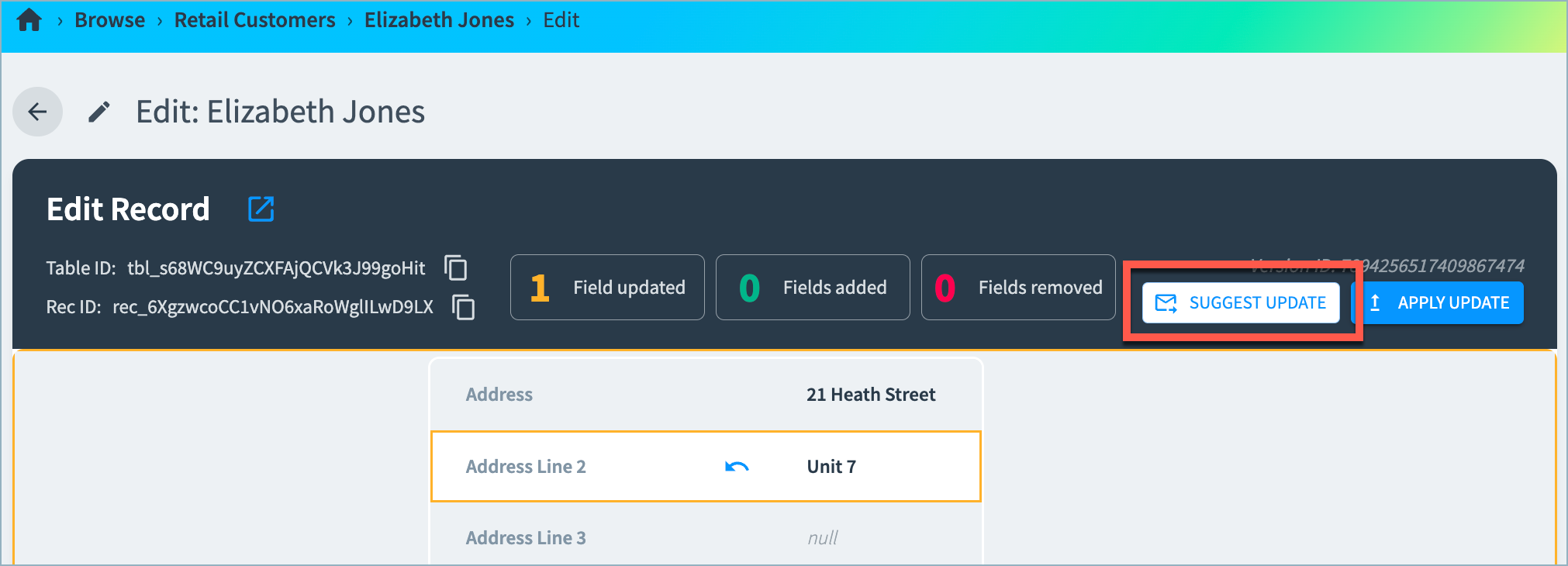Click the 0 Fields added counter

tap(812, 288)
